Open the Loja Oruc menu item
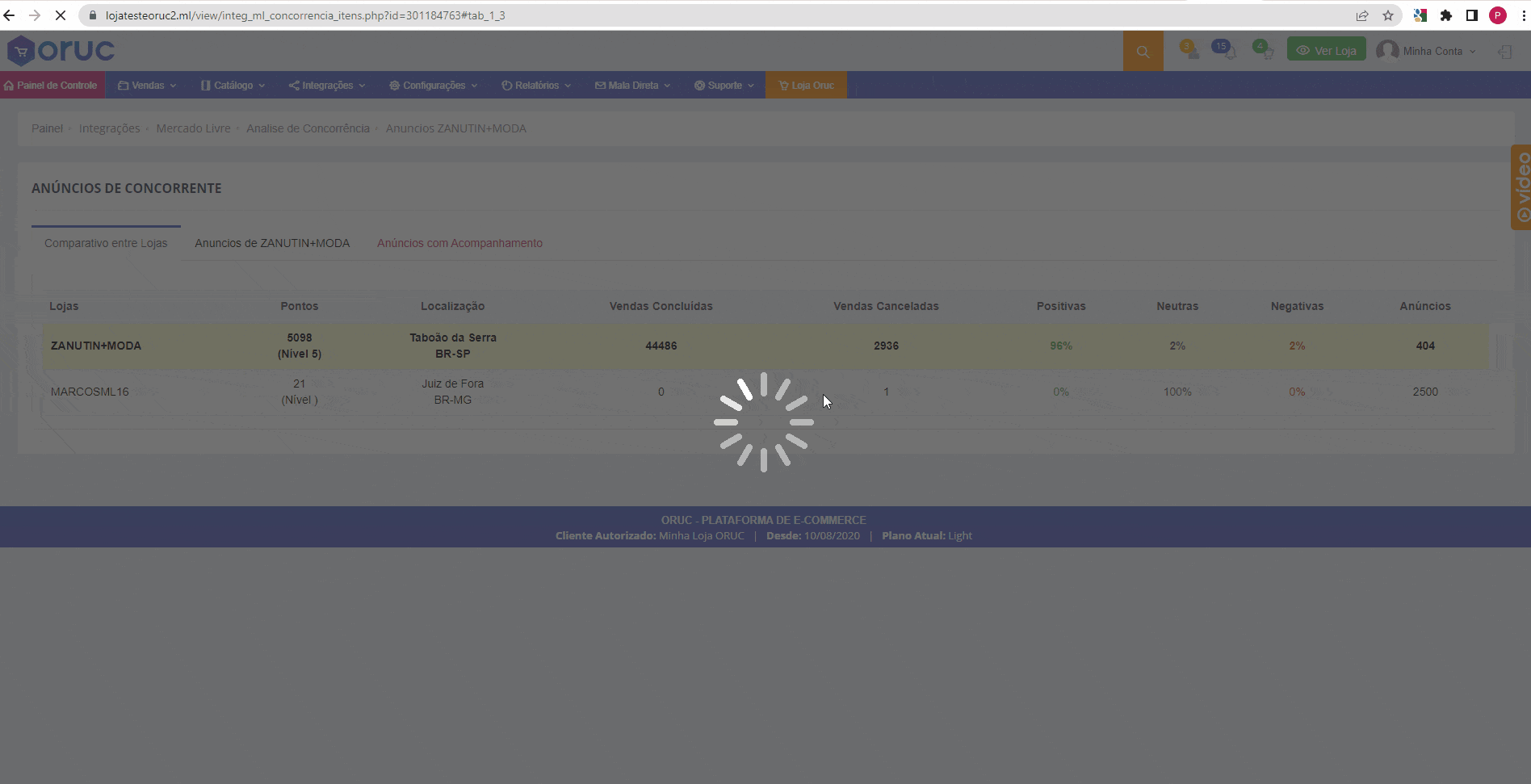Screen dimensions: 1531x784 (806, 85)
